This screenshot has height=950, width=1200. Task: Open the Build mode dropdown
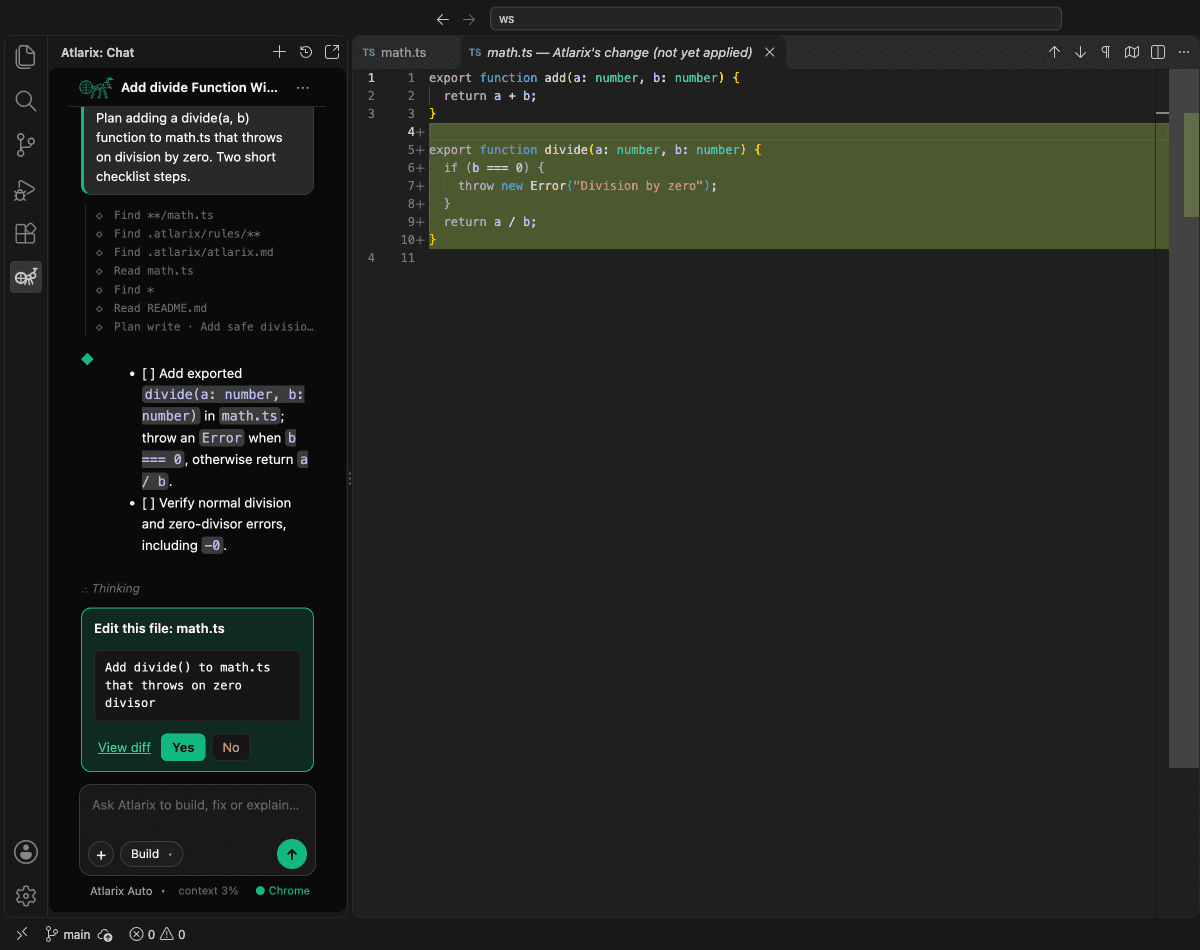tap(152, 854)
